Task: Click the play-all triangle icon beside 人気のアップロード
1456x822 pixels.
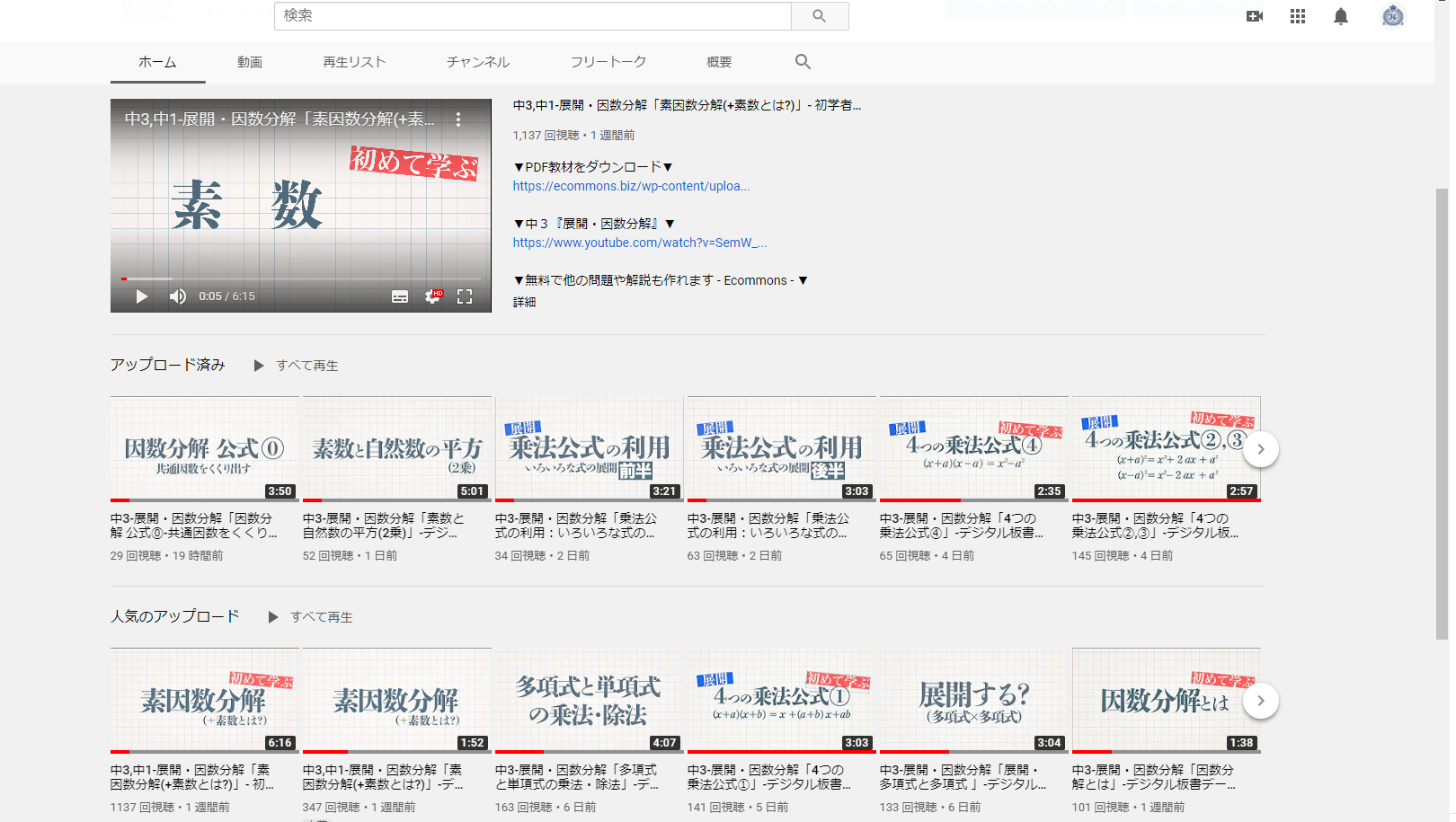Action: tap(273, 617)
